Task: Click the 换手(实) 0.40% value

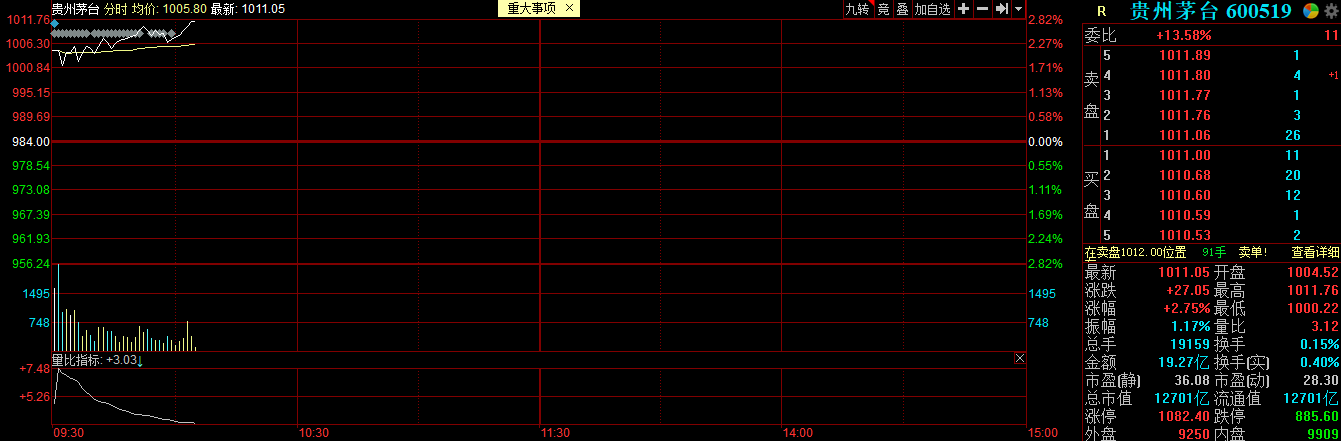Action: tap(1320, 362)
